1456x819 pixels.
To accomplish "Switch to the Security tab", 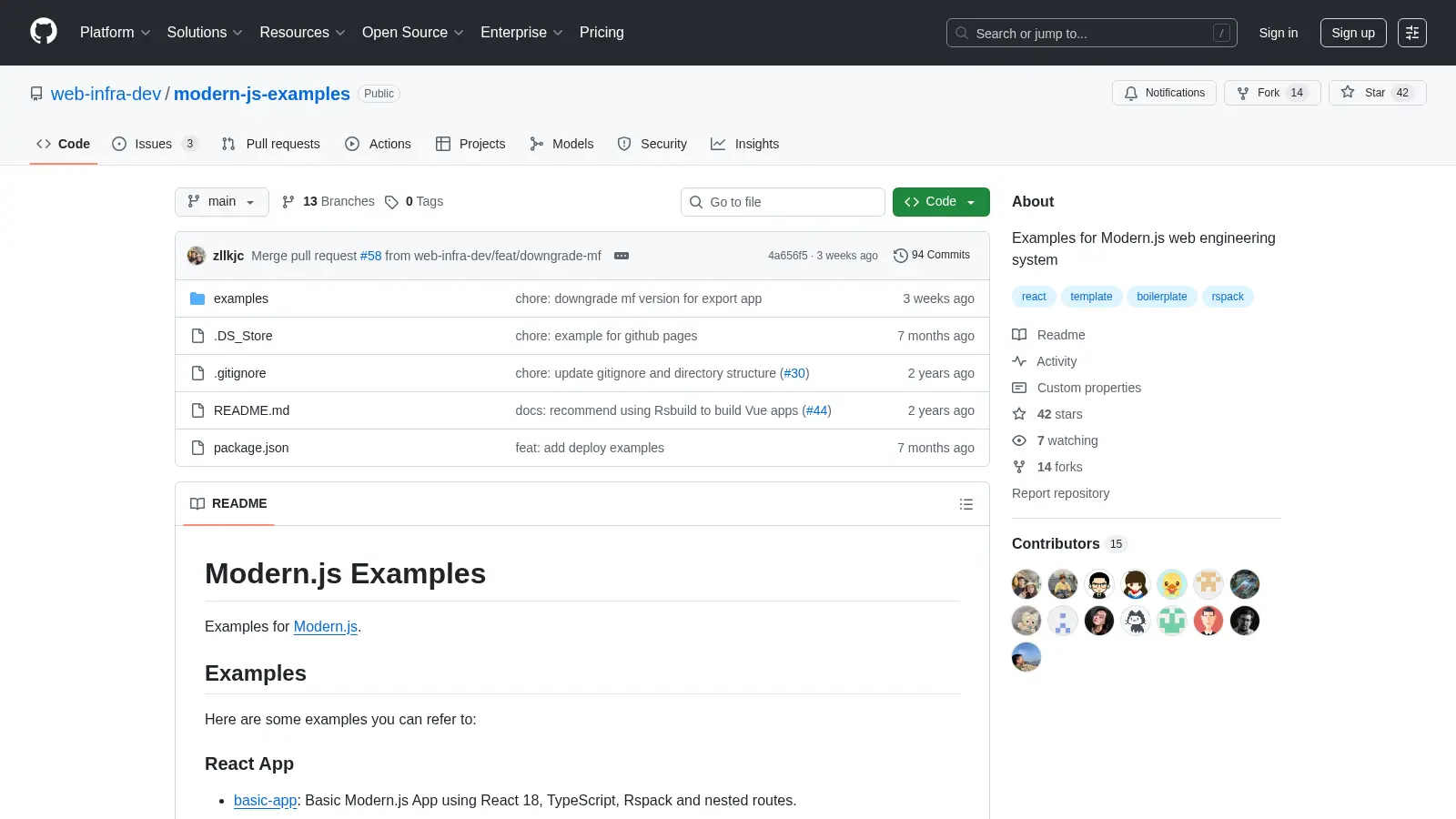I will pyautogui.click(x=652, y=144).
